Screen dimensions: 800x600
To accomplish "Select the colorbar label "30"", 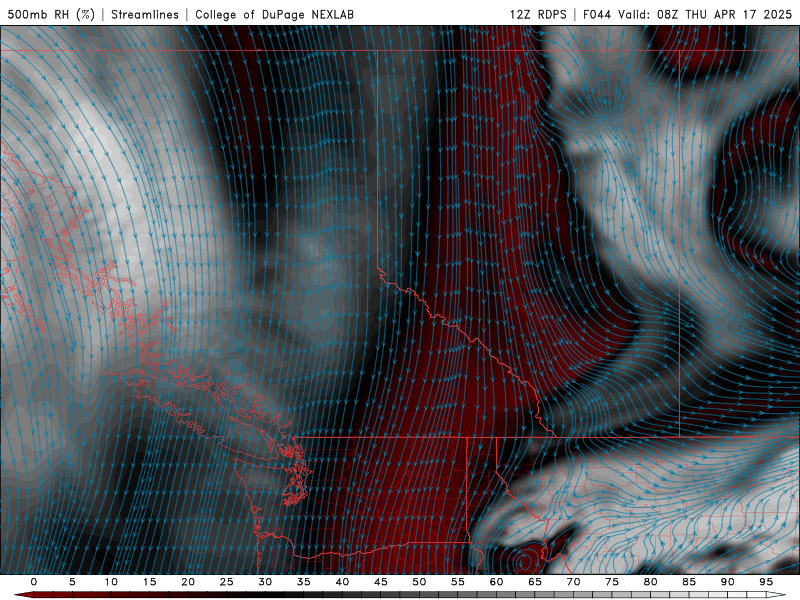I will click(x=265, y=582).
